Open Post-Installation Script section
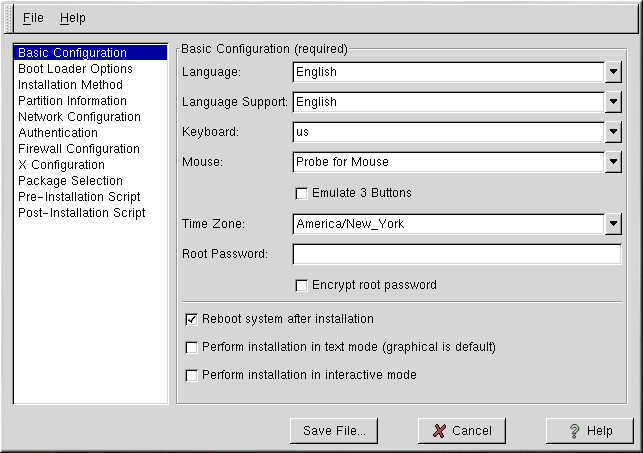 tap(81, 213)
